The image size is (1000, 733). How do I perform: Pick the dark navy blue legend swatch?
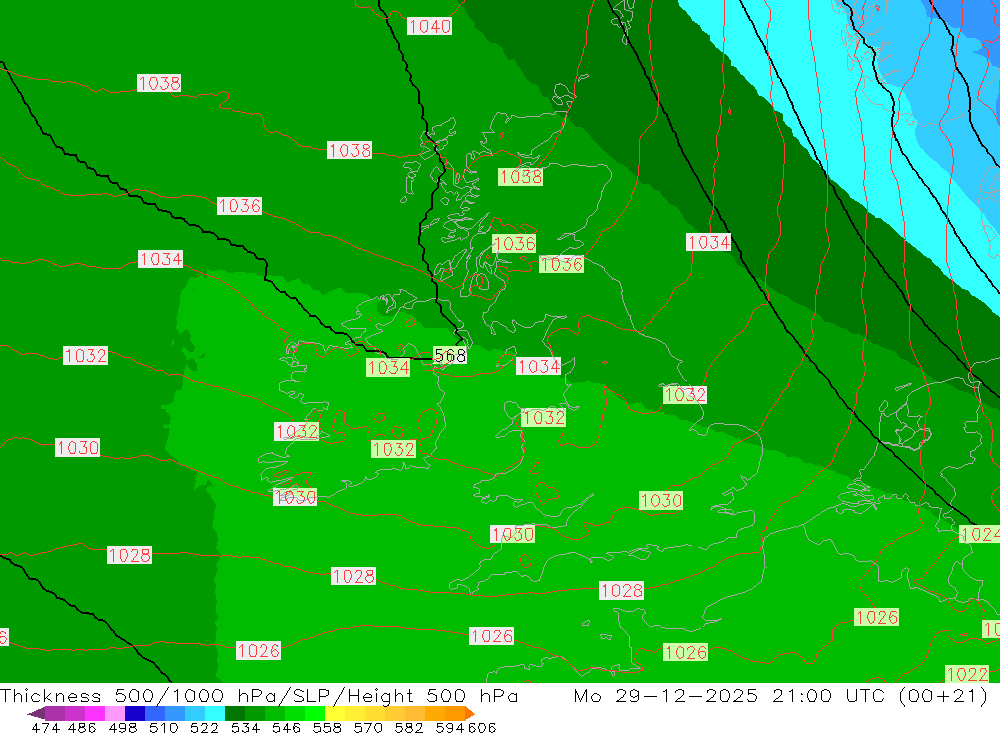coord(133,713)
